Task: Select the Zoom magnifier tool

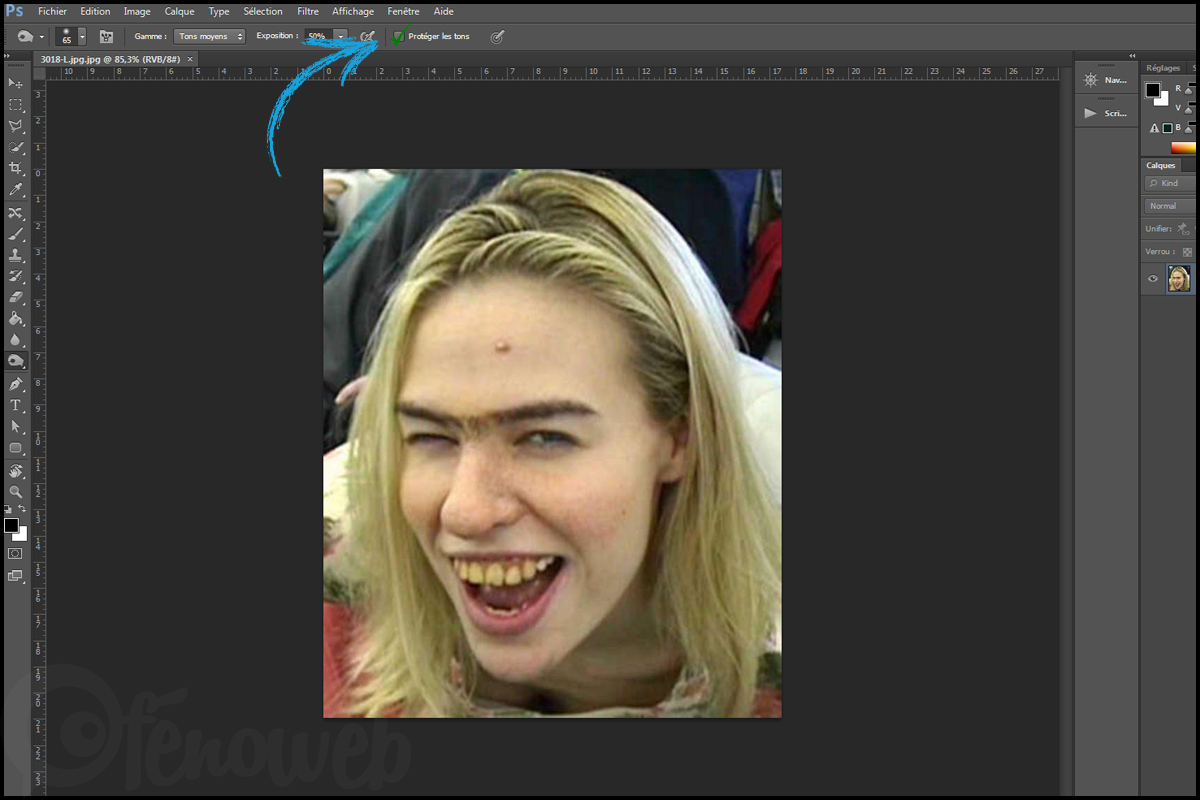Action: (15, 492)
